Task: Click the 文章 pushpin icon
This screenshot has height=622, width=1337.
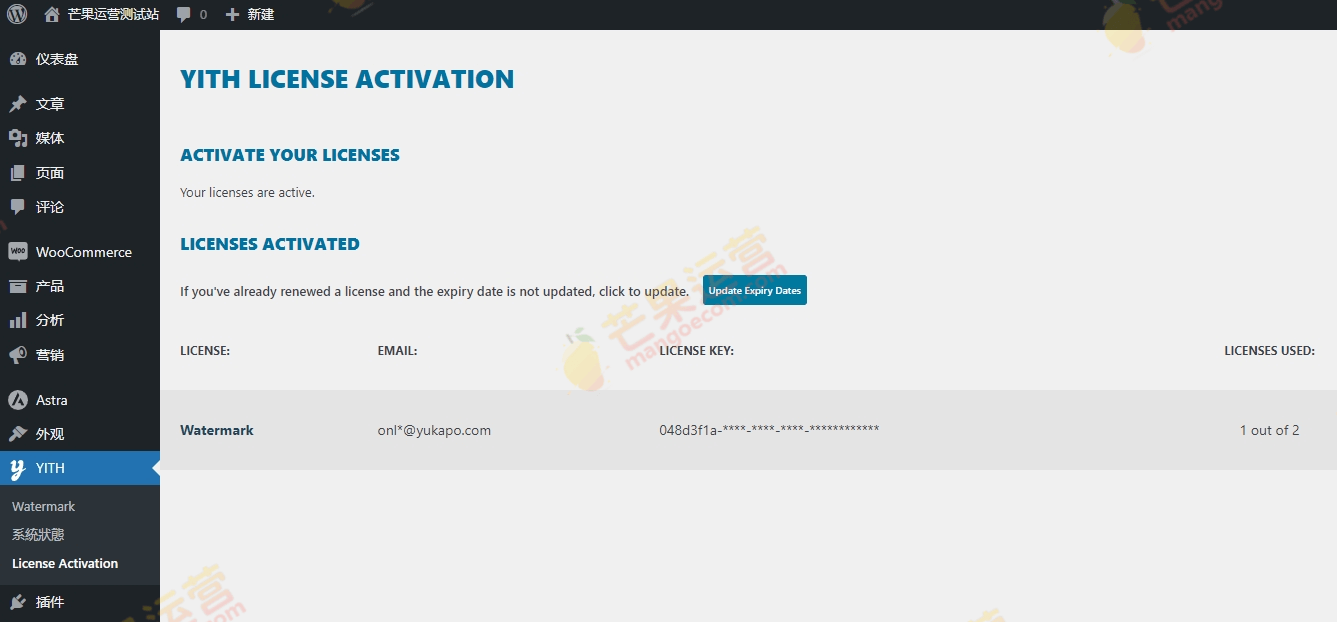Action: click(x=18, y=104)
